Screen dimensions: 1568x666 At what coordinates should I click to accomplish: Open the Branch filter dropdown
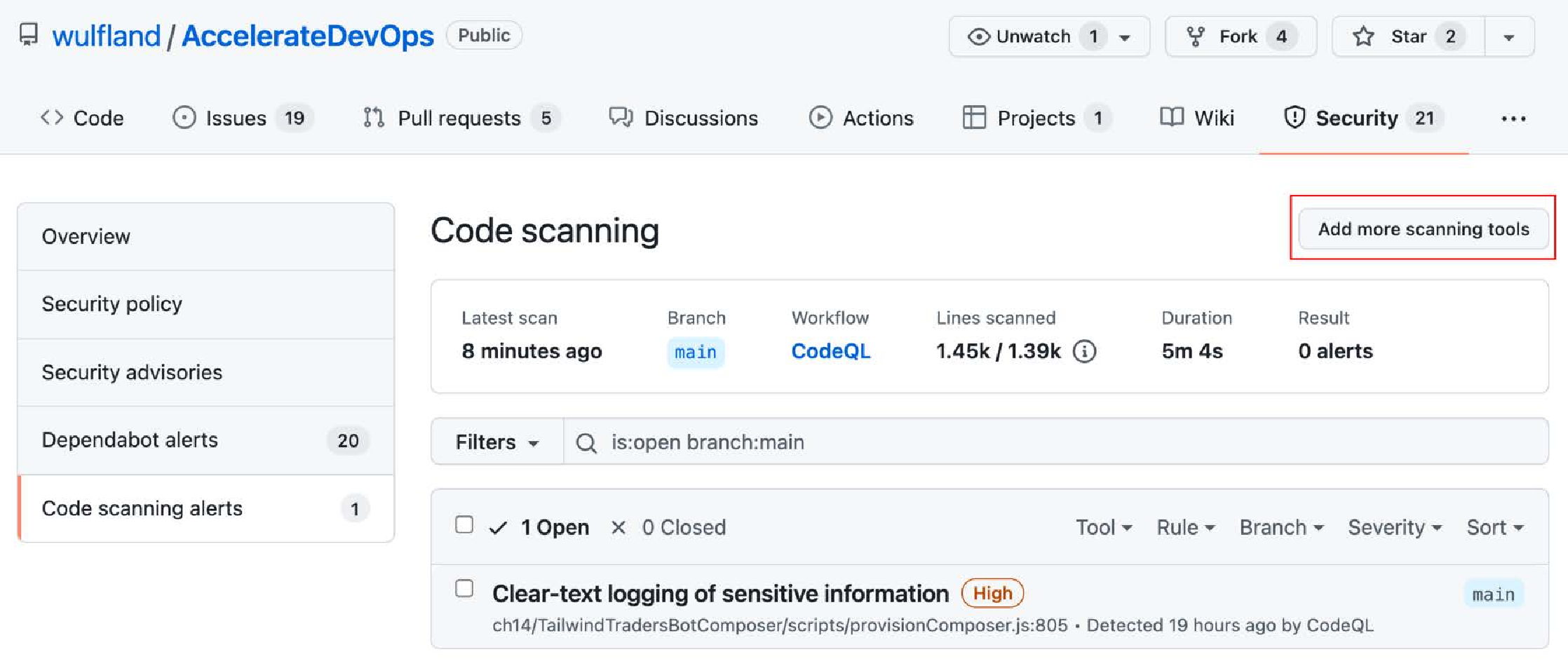click(1282, 527)
